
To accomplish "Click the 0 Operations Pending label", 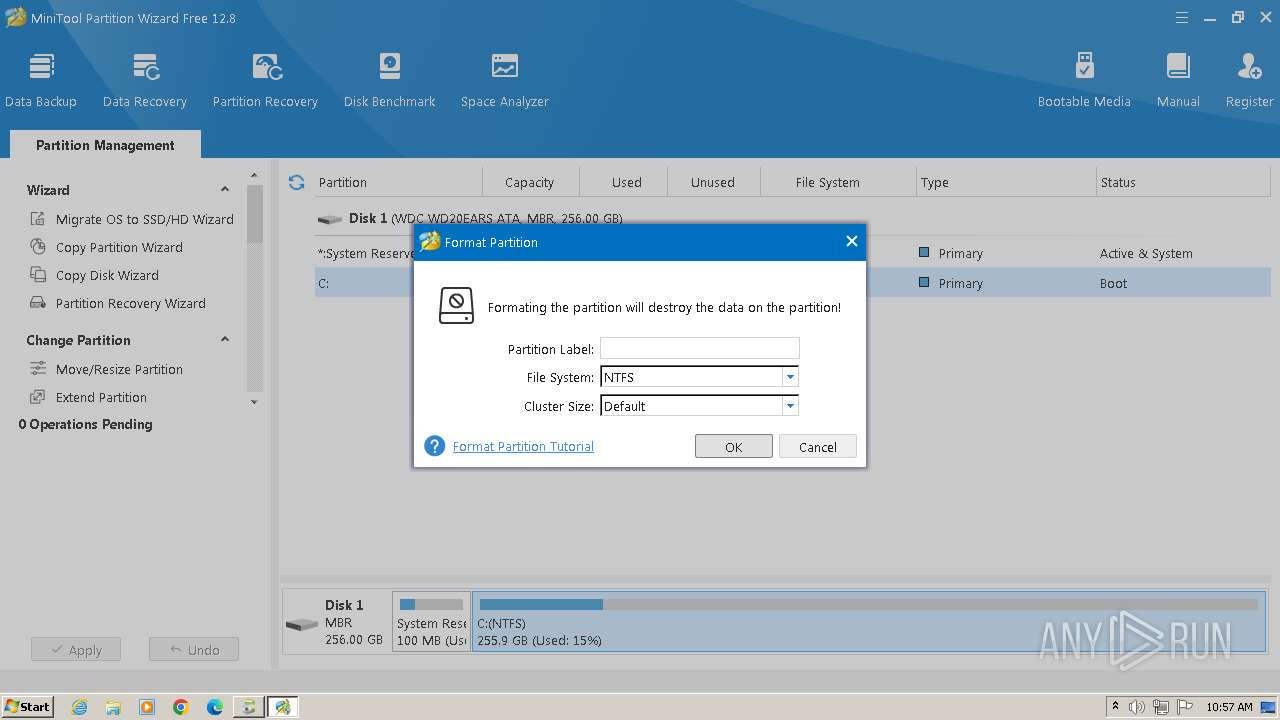I will 86,424.
